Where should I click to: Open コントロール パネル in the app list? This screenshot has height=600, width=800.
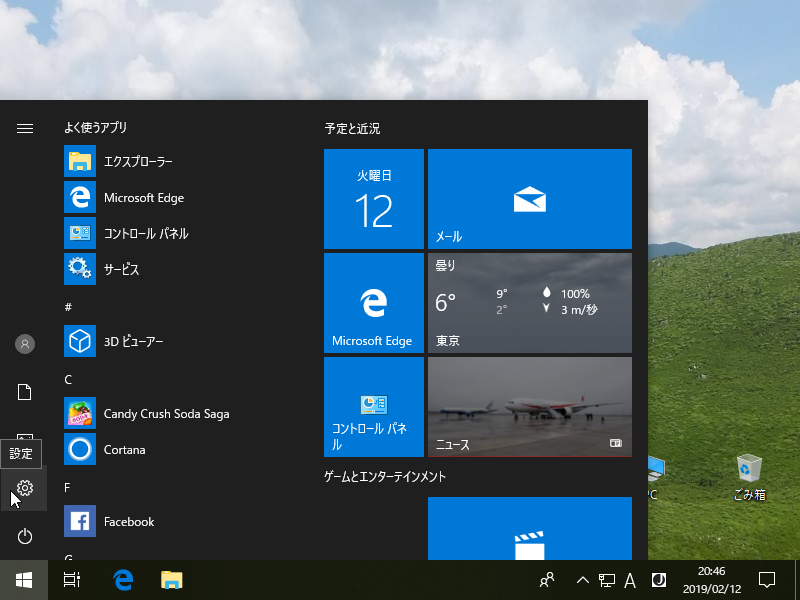point(184,233)
